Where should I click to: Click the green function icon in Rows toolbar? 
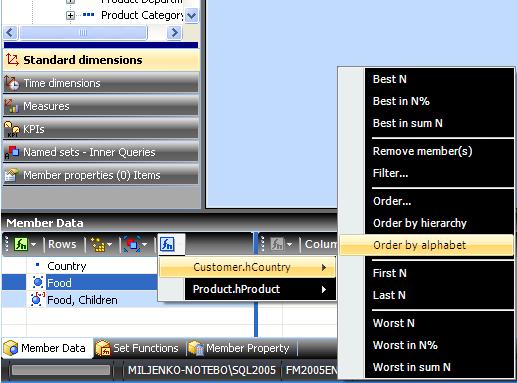tap(21, 244)
